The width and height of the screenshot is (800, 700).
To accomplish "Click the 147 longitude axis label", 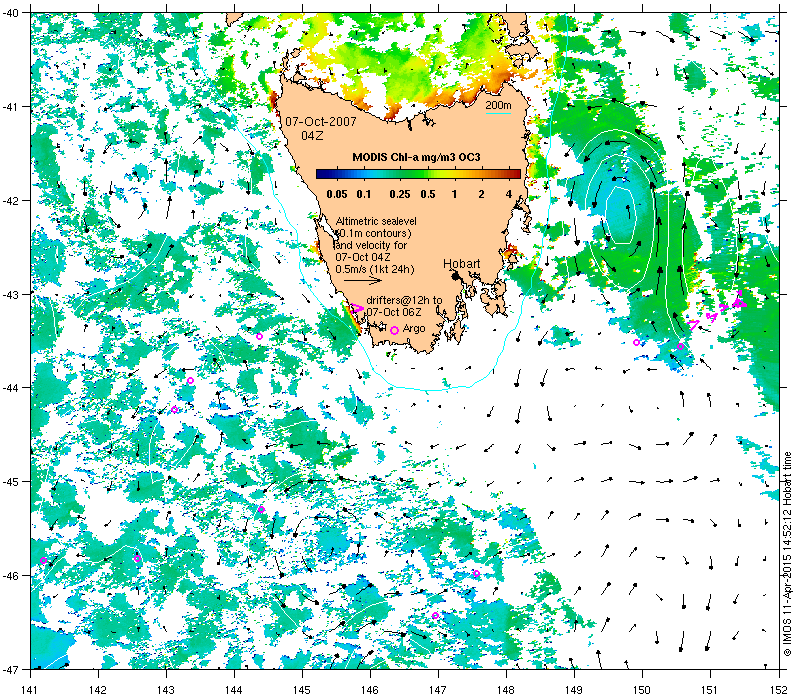I will point(438,690).
